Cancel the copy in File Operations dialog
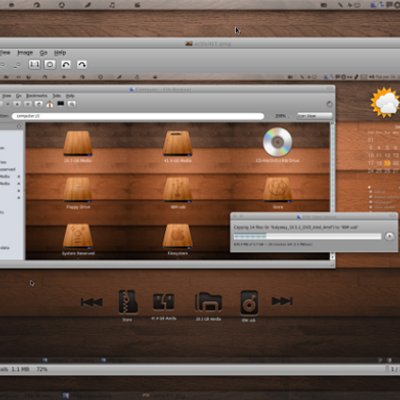This screenshot has width=400, height=400. [x=389, y=236]
